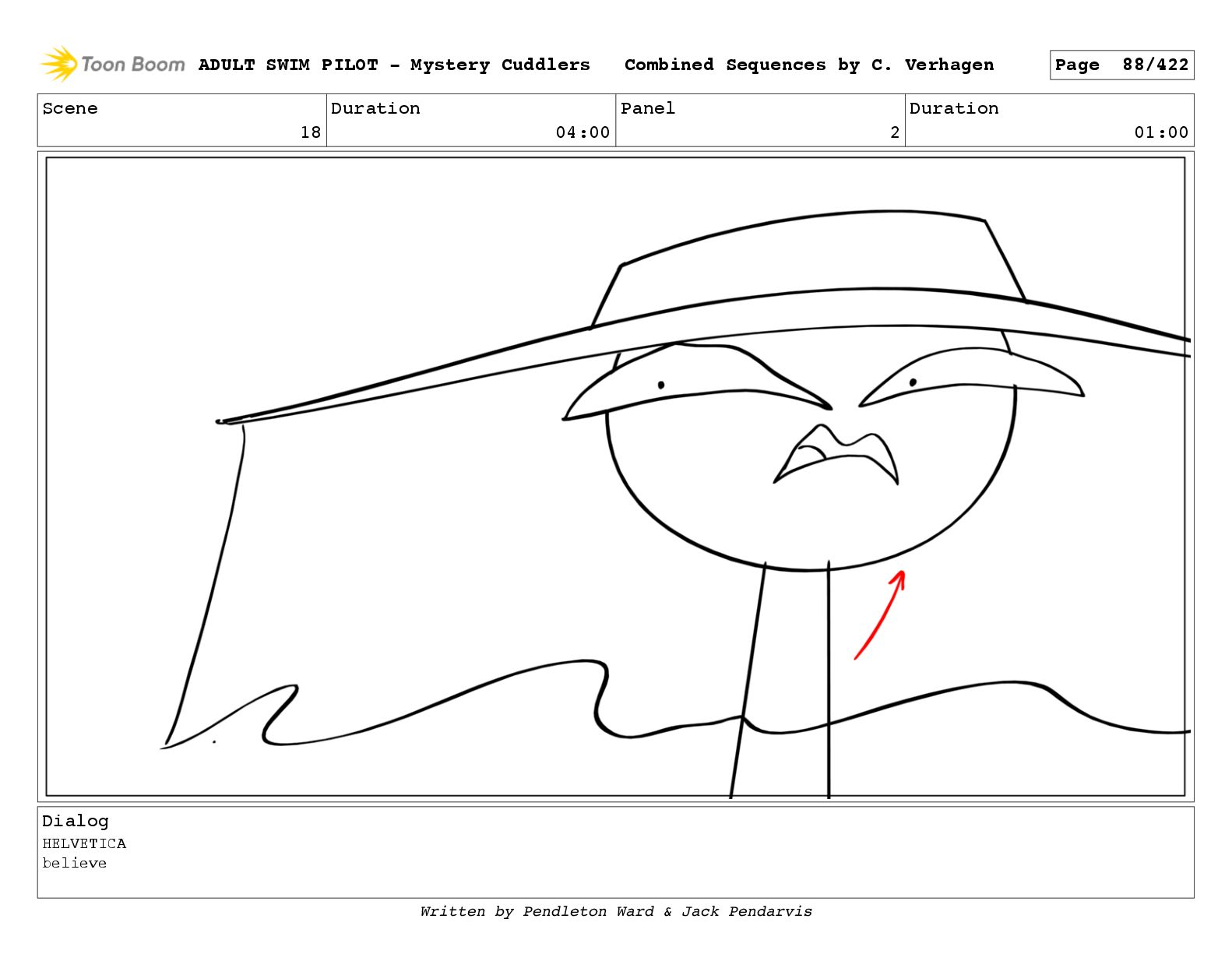1232x954 pixels.
Task: Click the 'Page 88/422' box
Action: click(1121, 65)
